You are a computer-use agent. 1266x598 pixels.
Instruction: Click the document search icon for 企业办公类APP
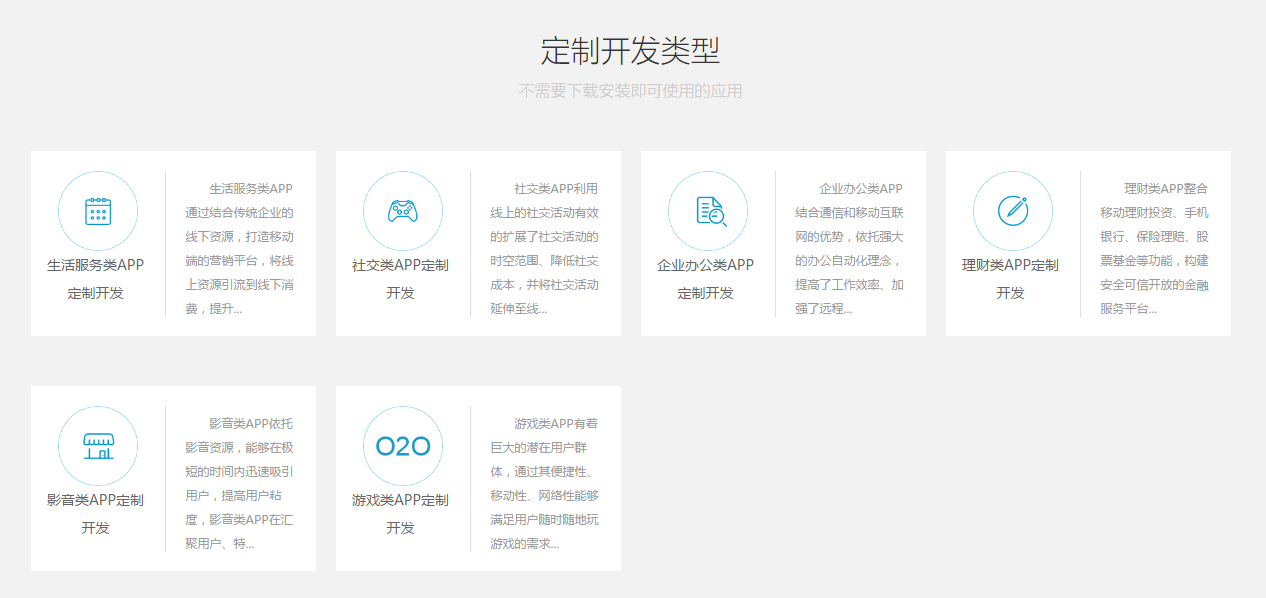(708, 211)
